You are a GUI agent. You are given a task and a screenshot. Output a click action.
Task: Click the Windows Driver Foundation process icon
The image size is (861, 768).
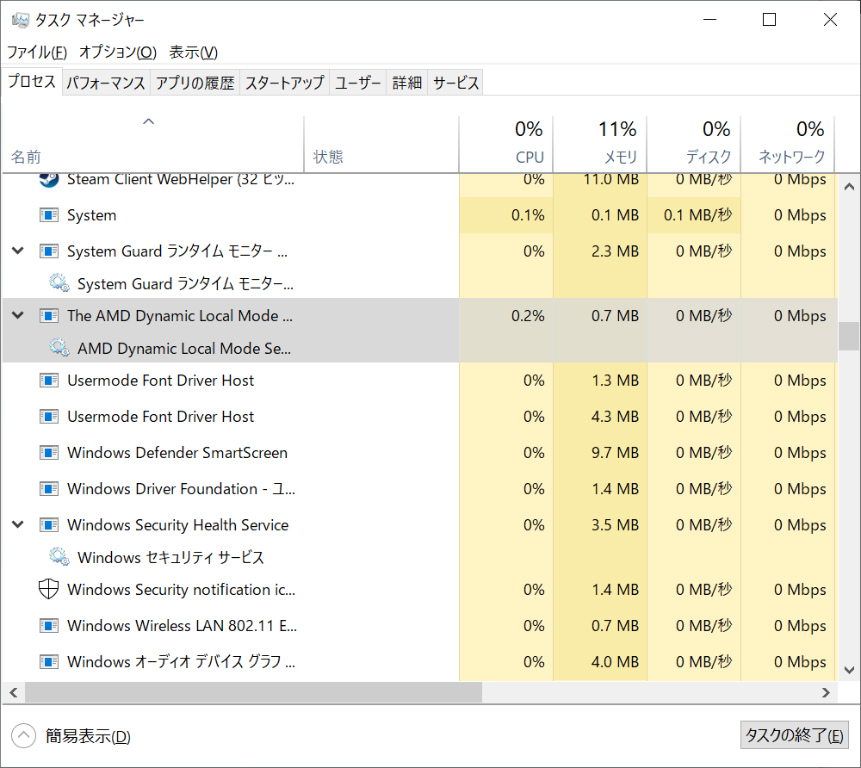click(49, 489)
